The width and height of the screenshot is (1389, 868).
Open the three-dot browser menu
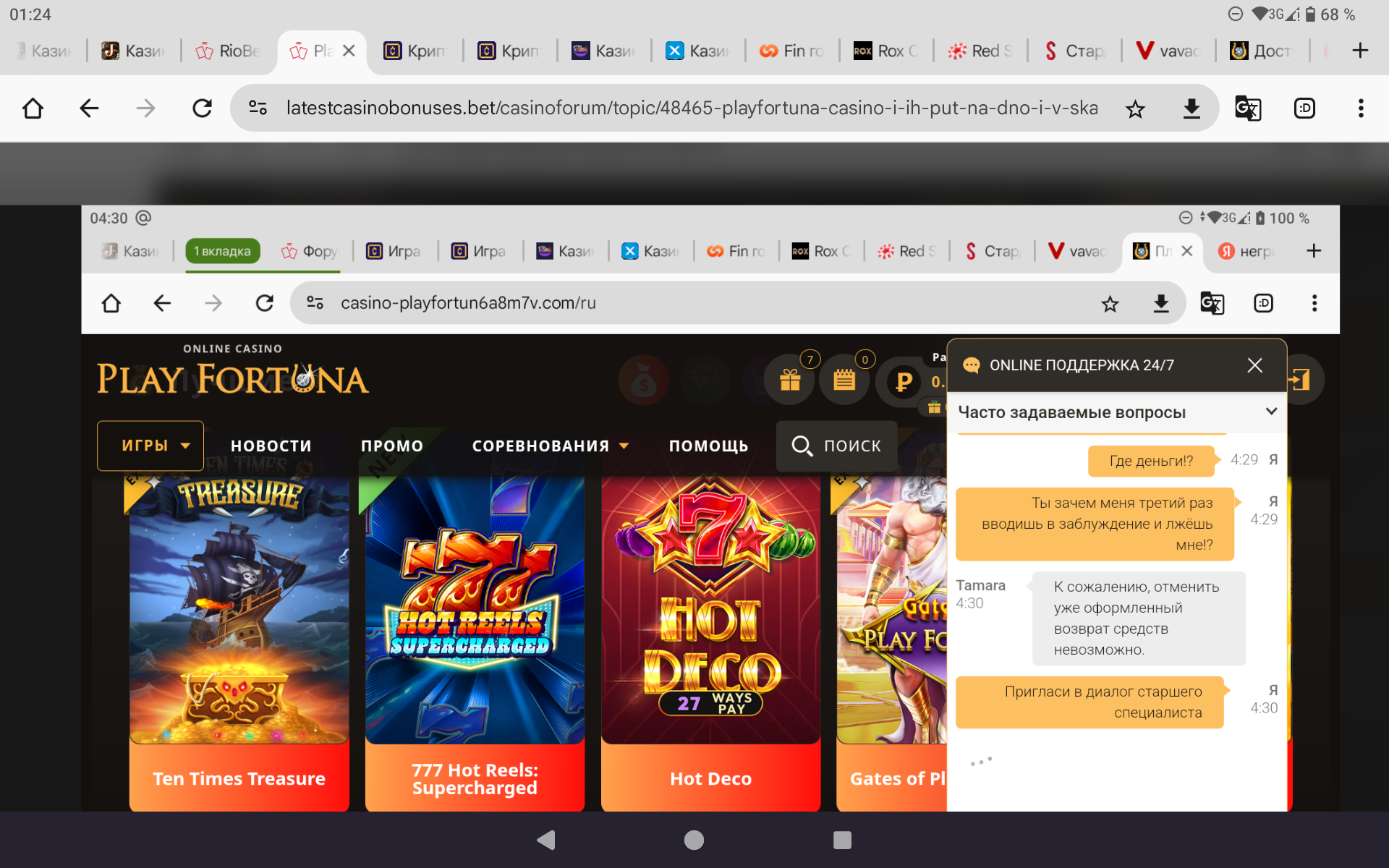pyautogui.click(x=1361, y=109)
